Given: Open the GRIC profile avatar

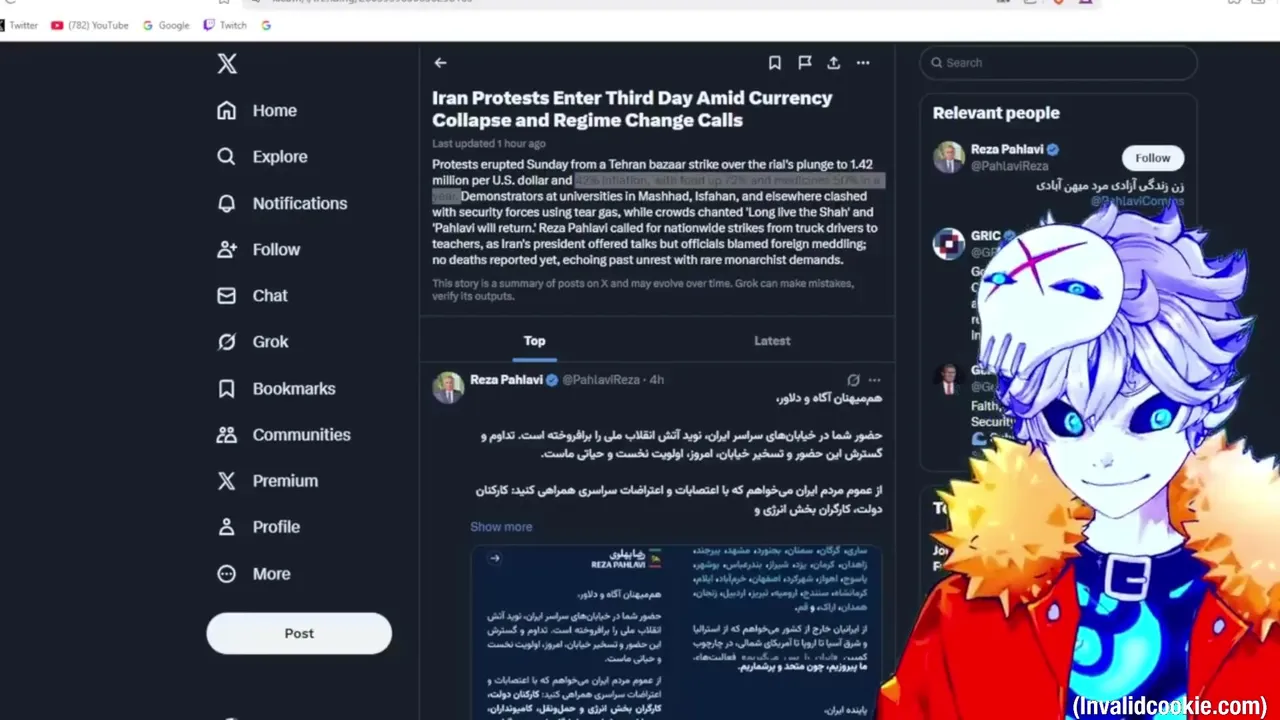Looking at the screenshot, I should tap(949, 244).
